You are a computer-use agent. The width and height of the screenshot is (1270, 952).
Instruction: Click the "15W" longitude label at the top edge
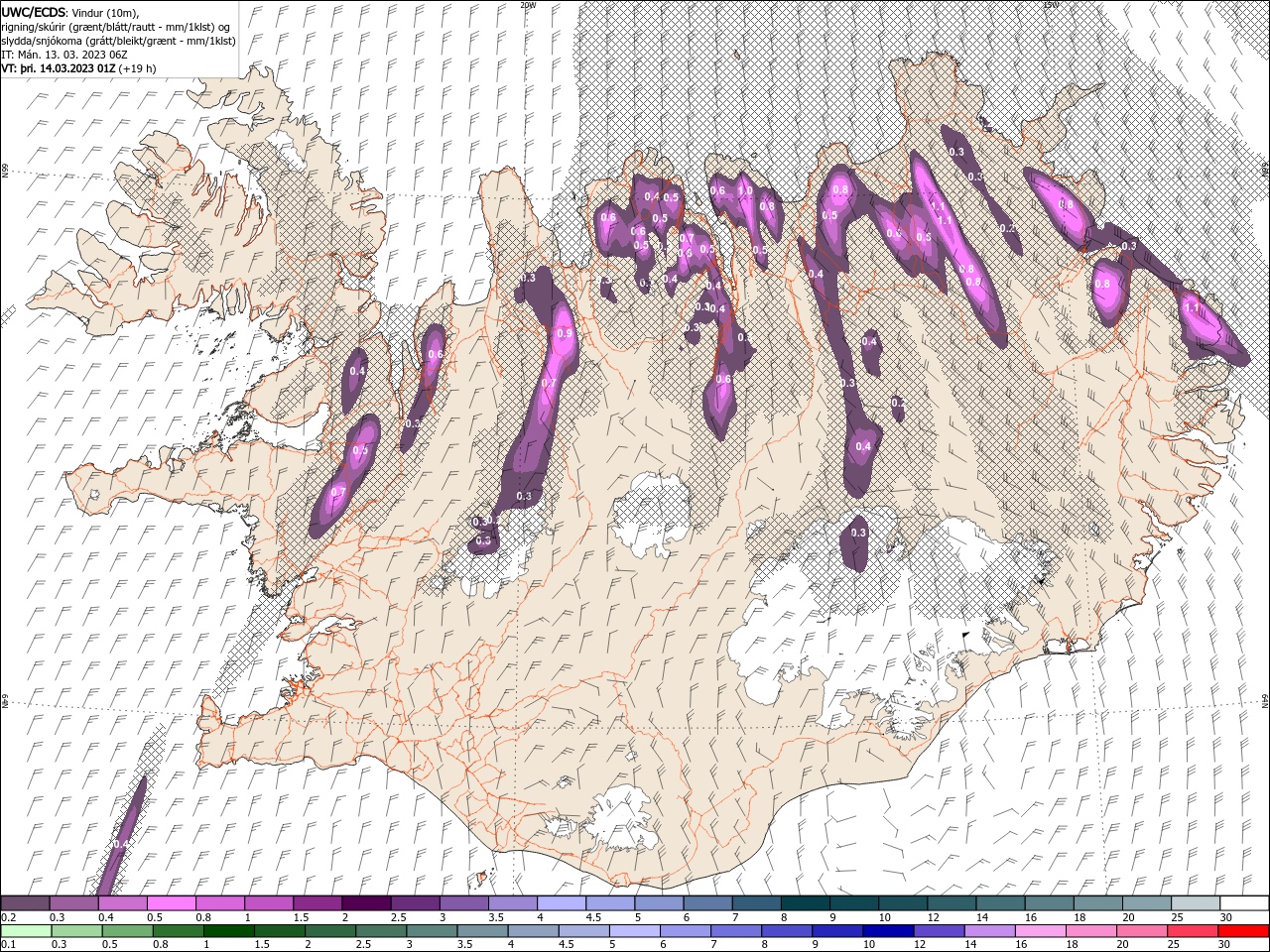(x=1050, y=5)
